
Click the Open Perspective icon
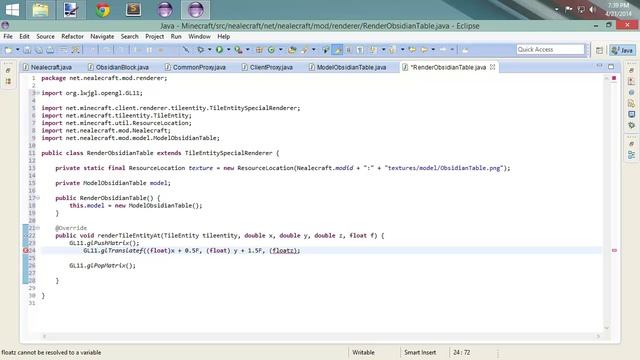(599, 50)
